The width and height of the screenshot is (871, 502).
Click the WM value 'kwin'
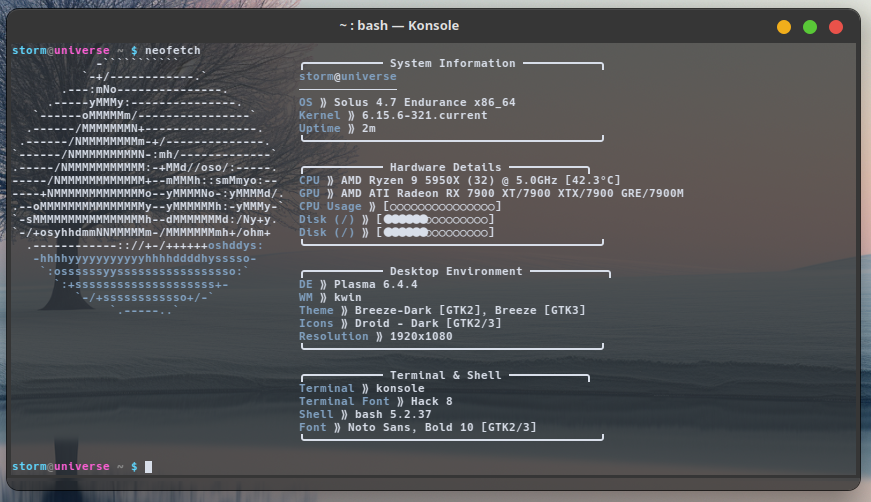coord(348,297)
